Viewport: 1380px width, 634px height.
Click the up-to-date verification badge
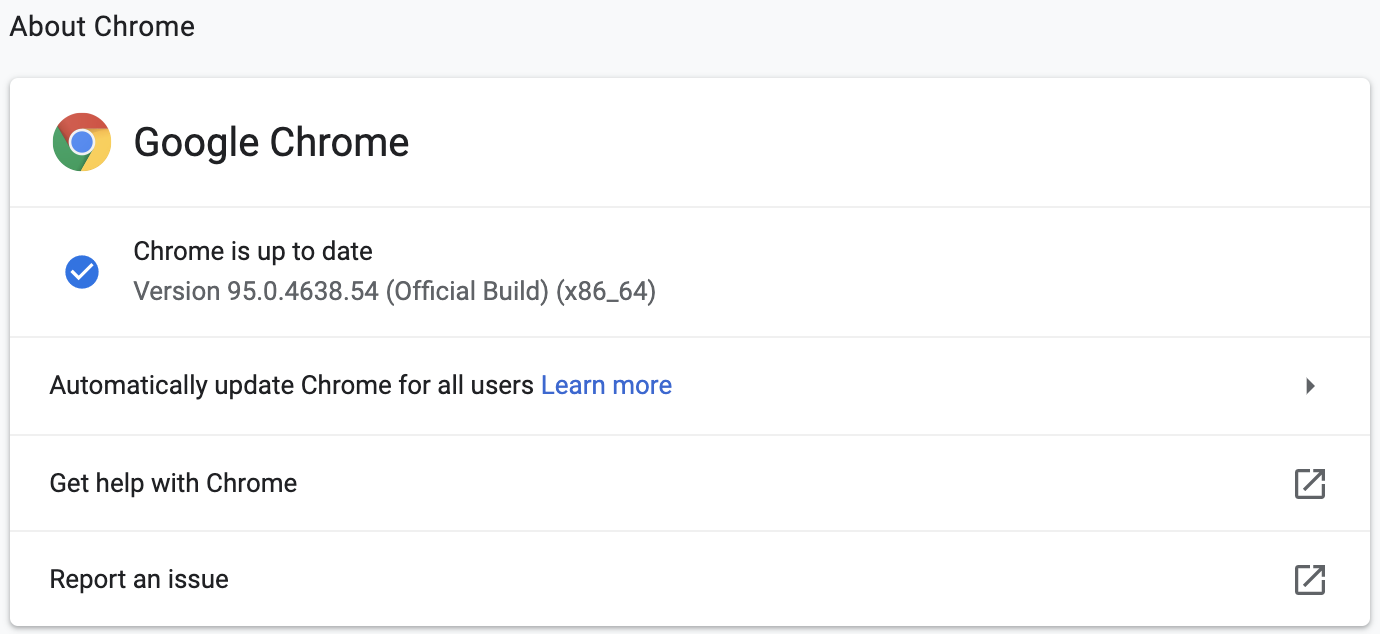[x=82, y=271]
